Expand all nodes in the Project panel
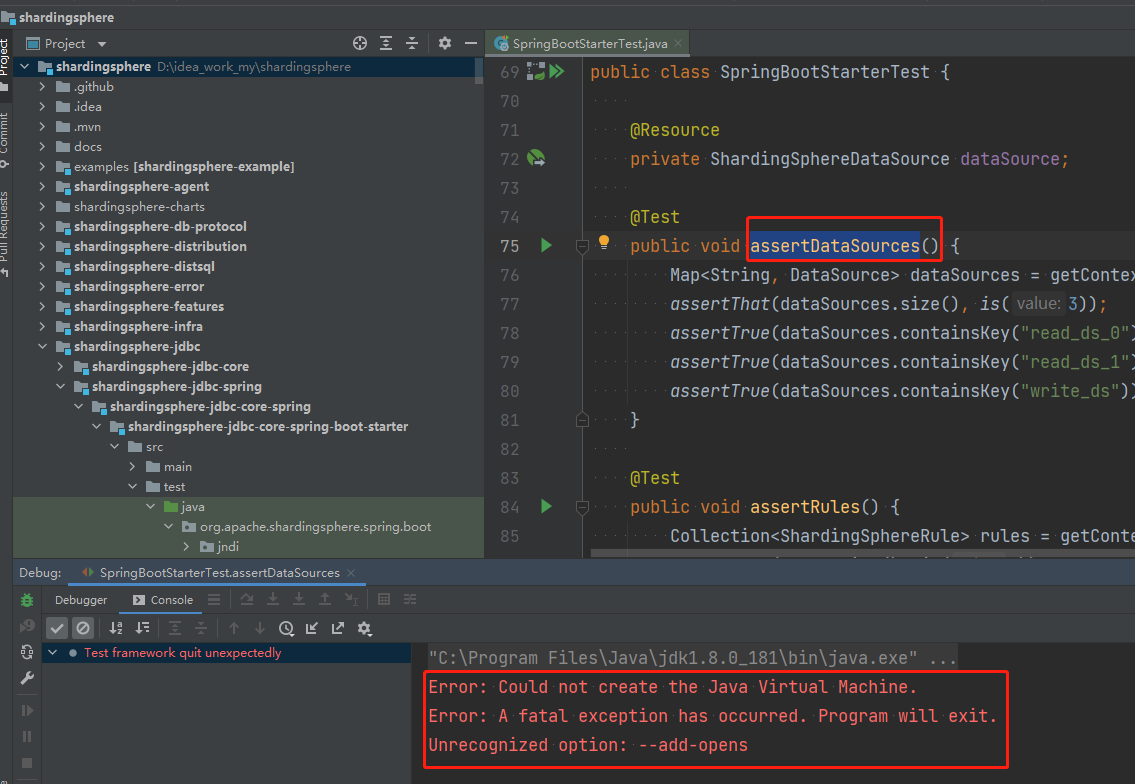Viewport: 1135px width, 784px height. pyautogui.click(x=386, y=43)
